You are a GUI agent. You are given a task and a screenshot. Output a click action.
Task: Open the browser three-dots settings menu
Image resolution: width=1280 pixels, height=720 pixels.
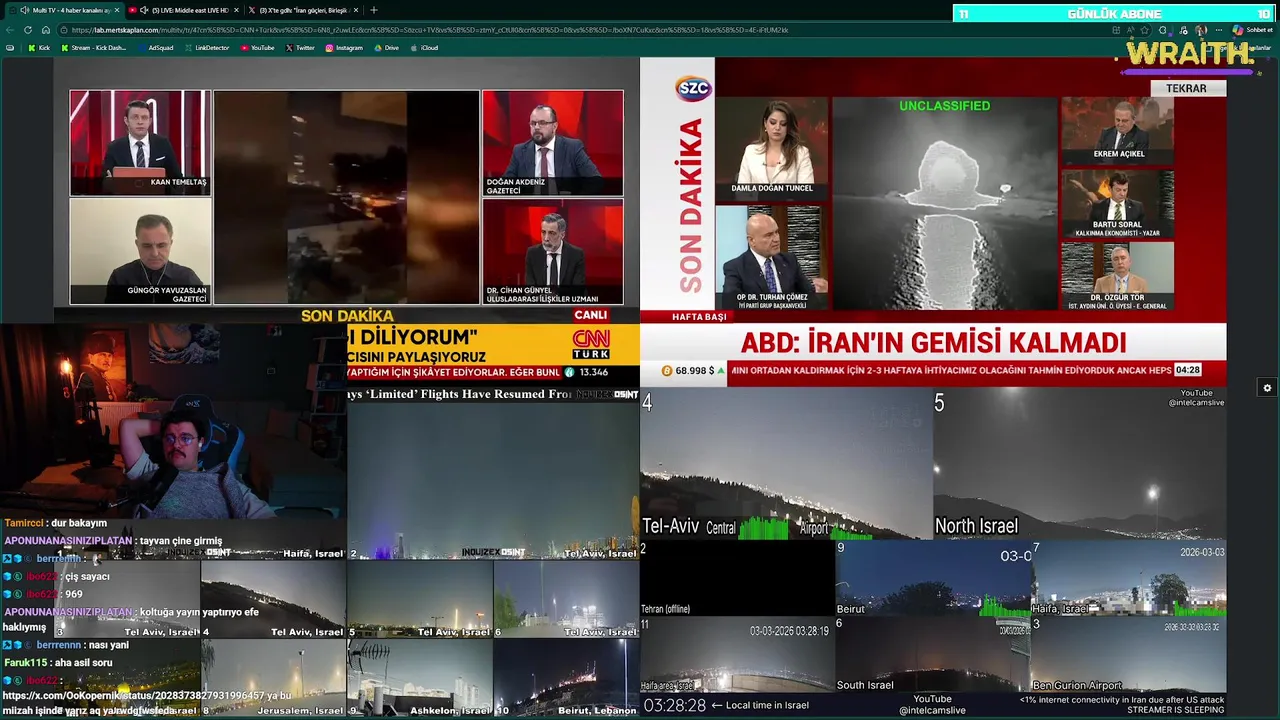1219,30
